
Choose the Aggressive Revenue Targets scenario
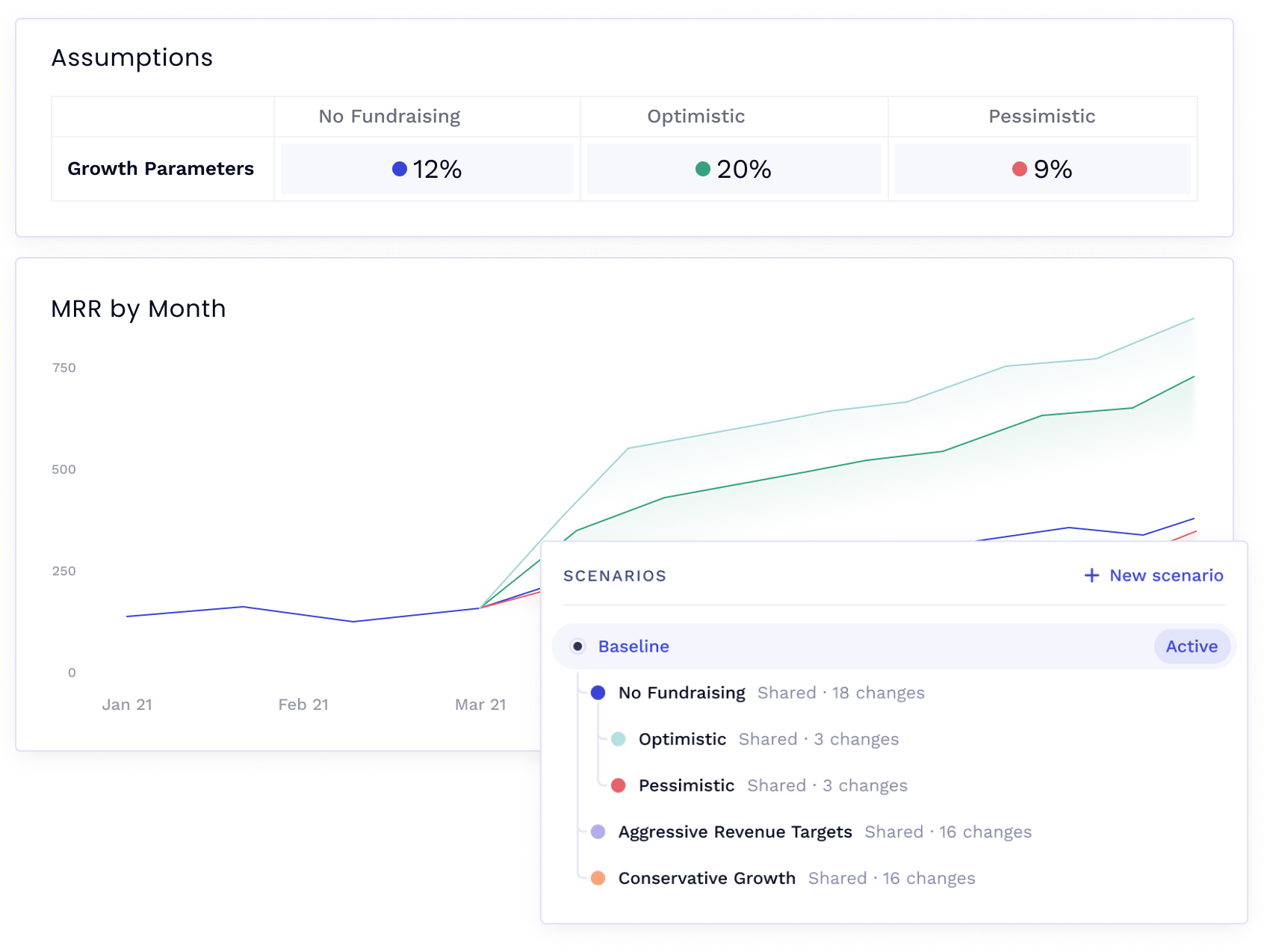point(735,832)
